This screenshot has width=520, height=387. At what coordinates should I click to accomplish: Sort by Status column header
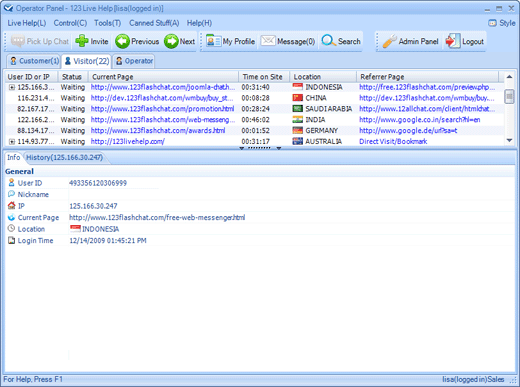click(x=73, y=77)
